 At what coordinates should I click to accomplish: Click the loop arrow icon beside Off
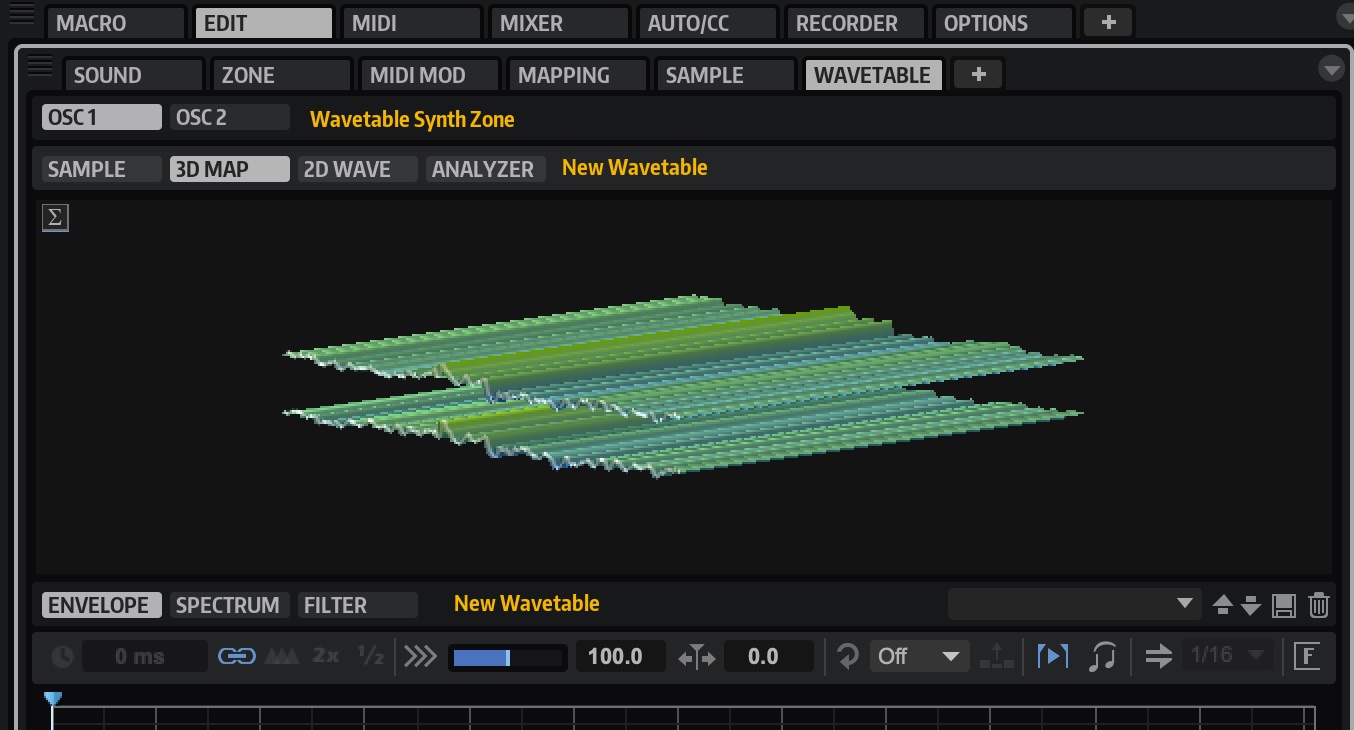point(848,657)
